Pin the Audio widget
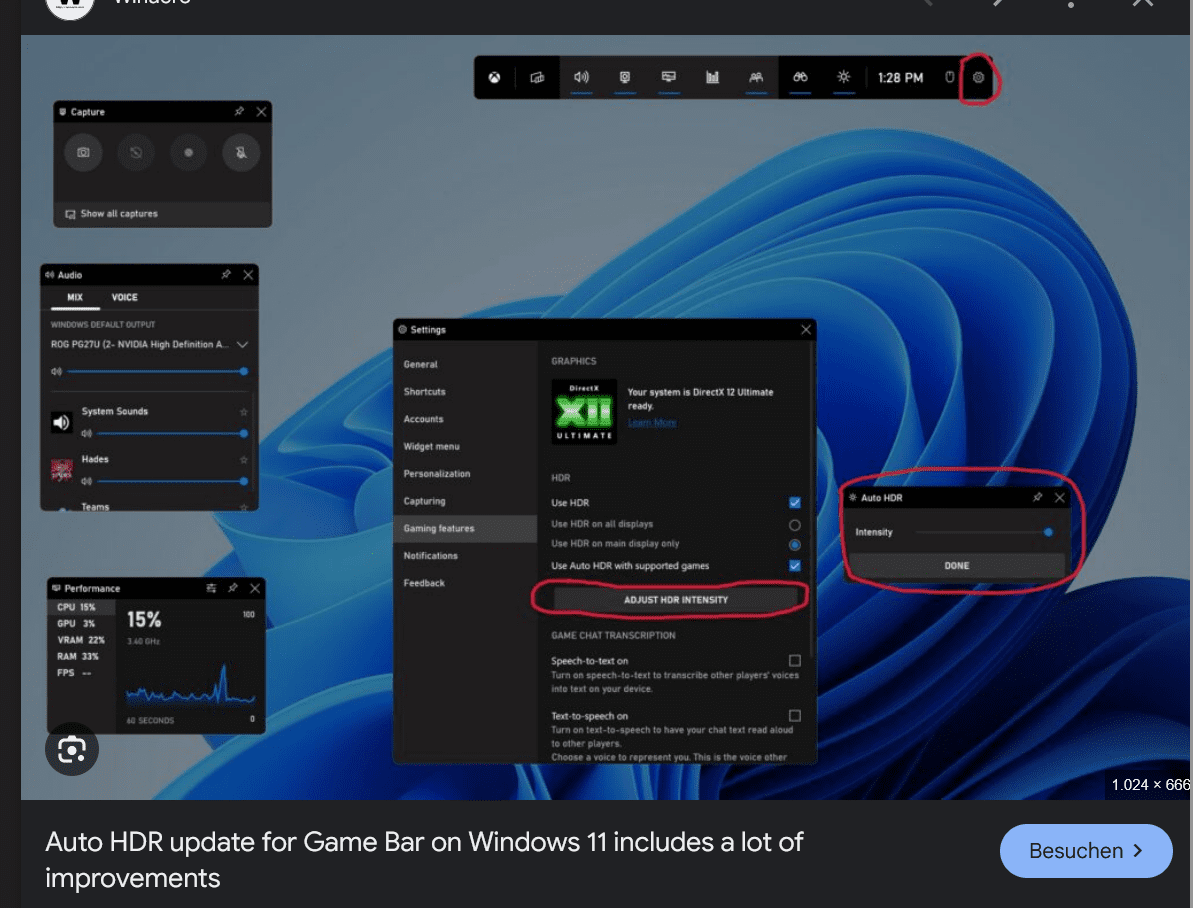This screenshot has width=1193, height=908. (226, 275)
